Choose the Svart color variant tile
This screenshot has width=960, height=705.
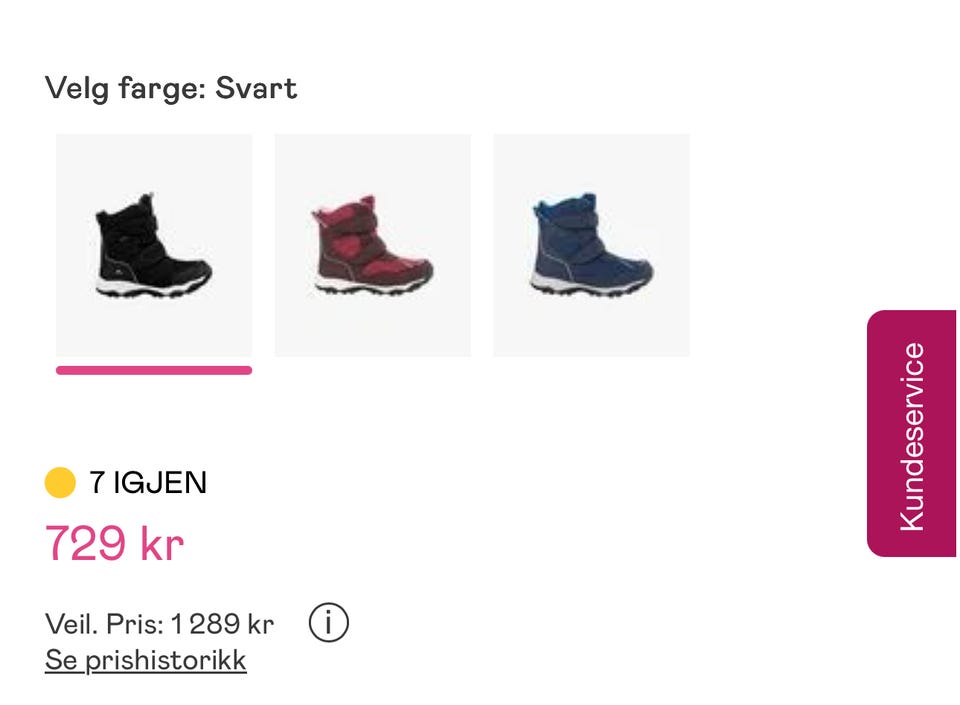point(154,245)
